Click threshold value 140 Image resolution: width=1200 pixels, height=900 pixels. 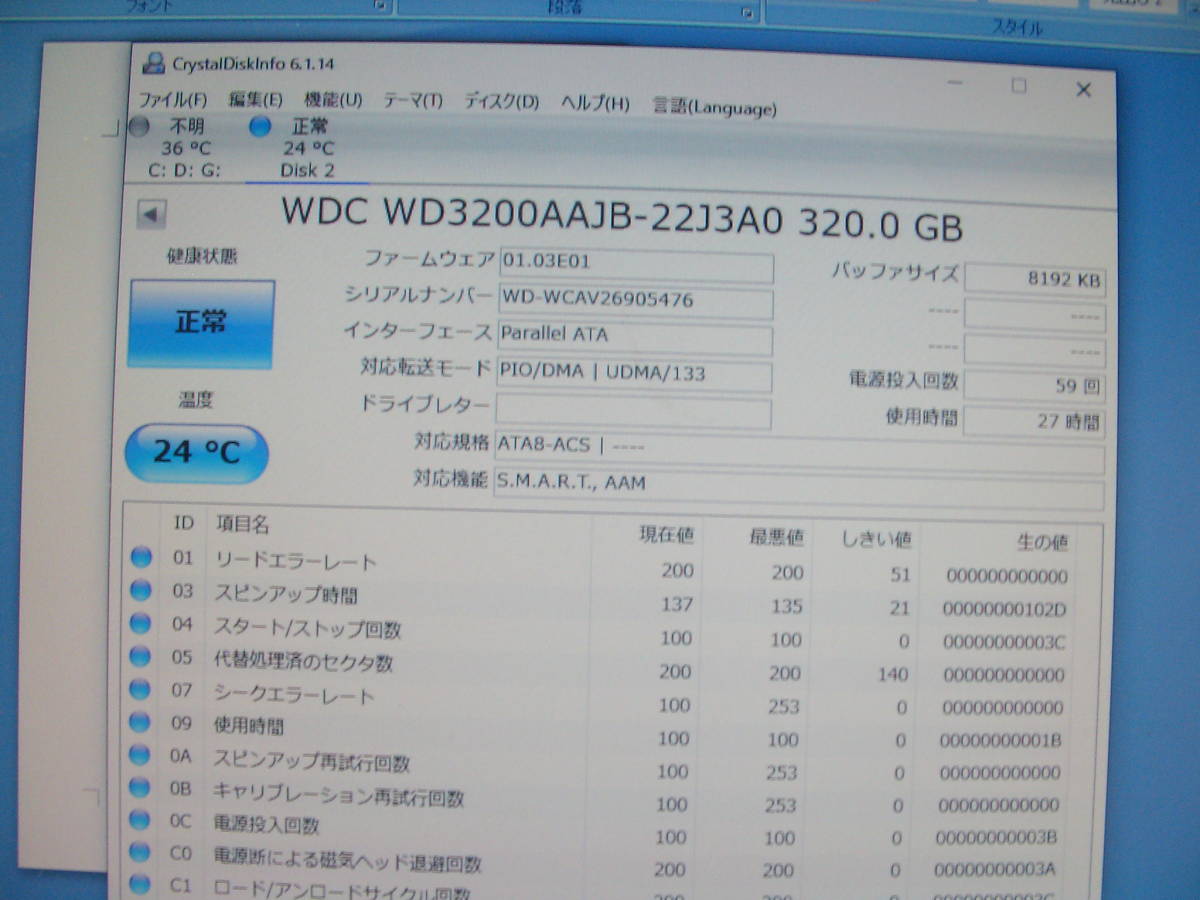click(x=893, y=674)
